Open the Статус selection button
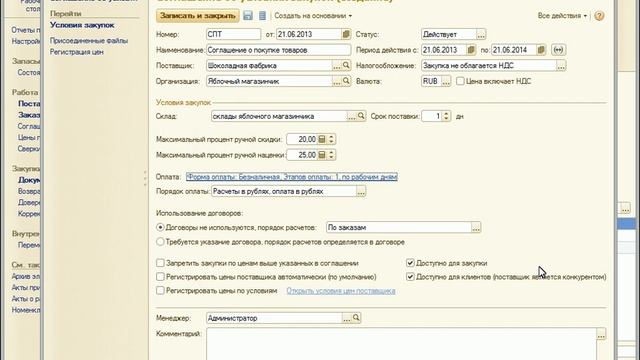Screen dimensions: 640x360 click(481, 34)
